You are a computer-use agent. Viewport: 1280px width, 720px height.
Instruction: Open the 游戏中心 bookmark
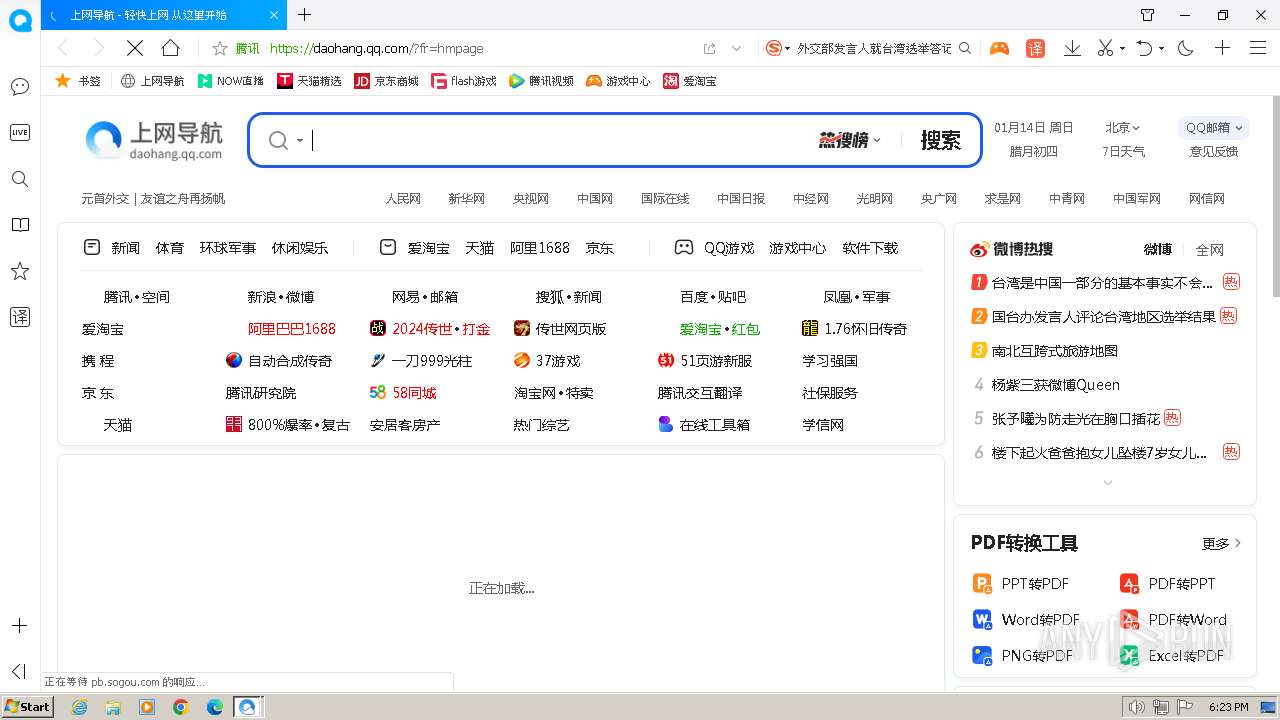[x=618, y=81]
